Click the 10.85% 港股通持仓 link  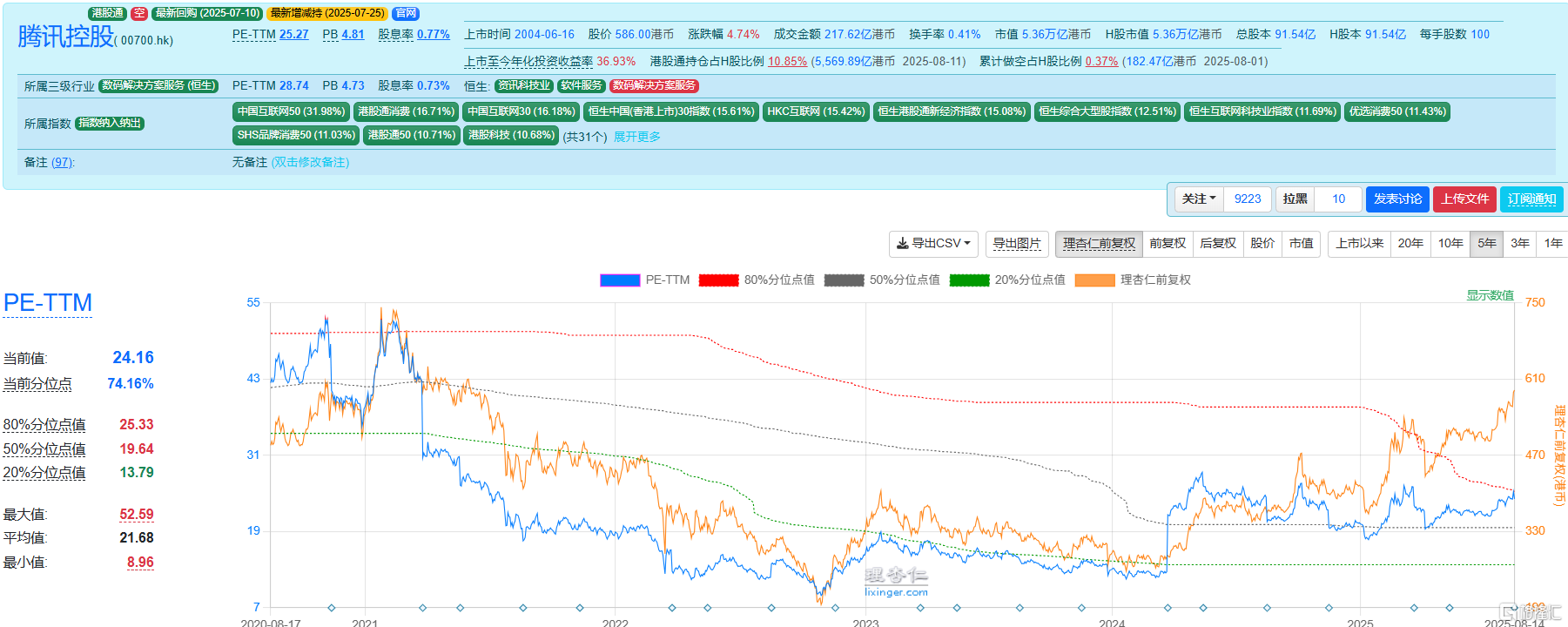(x=787, y=62)
